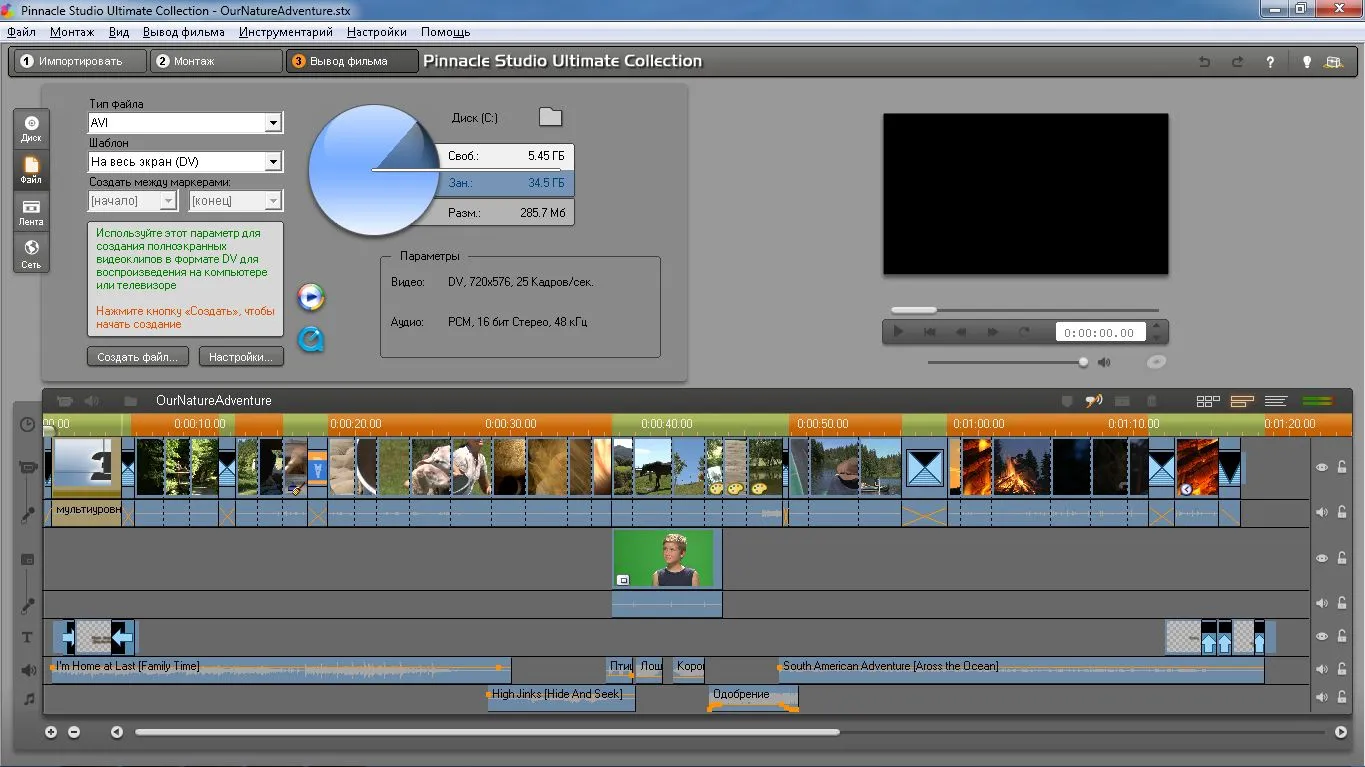Open the [конец] marker dropdown

click(x=272, y=201)
